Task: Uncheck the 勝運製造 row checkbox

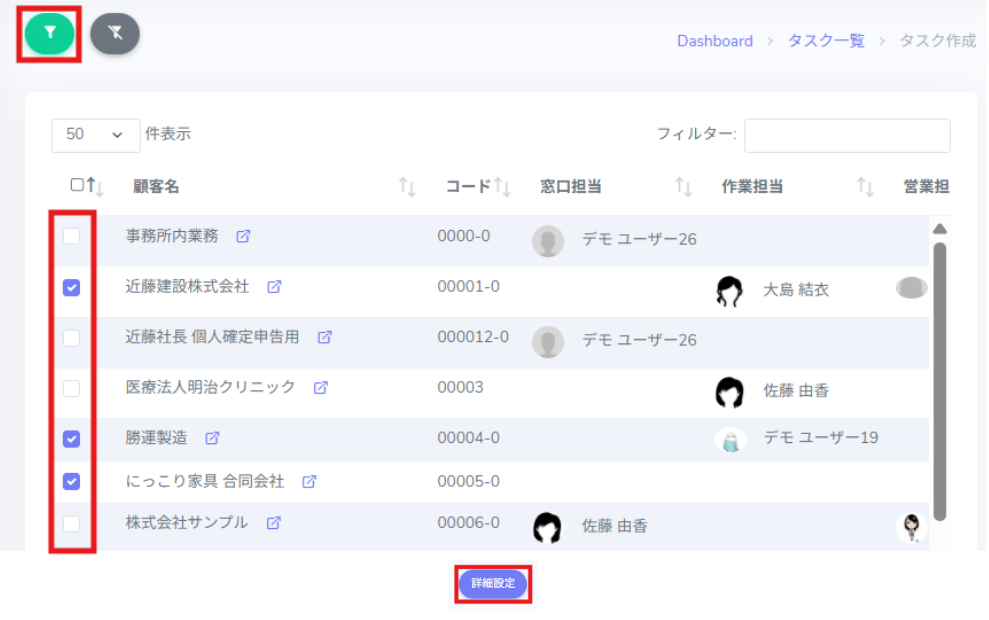Action: coord(72,439)
